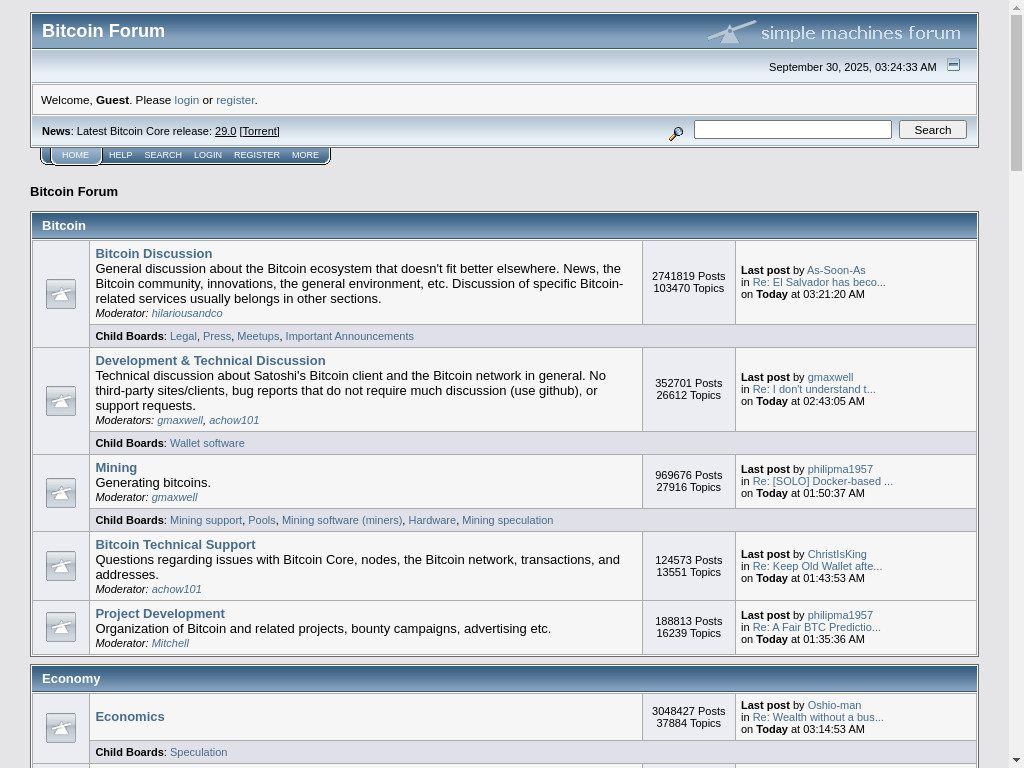Follow the register link in welcome message
Viewport: 1024px width, 768px height.
[235, 100]
